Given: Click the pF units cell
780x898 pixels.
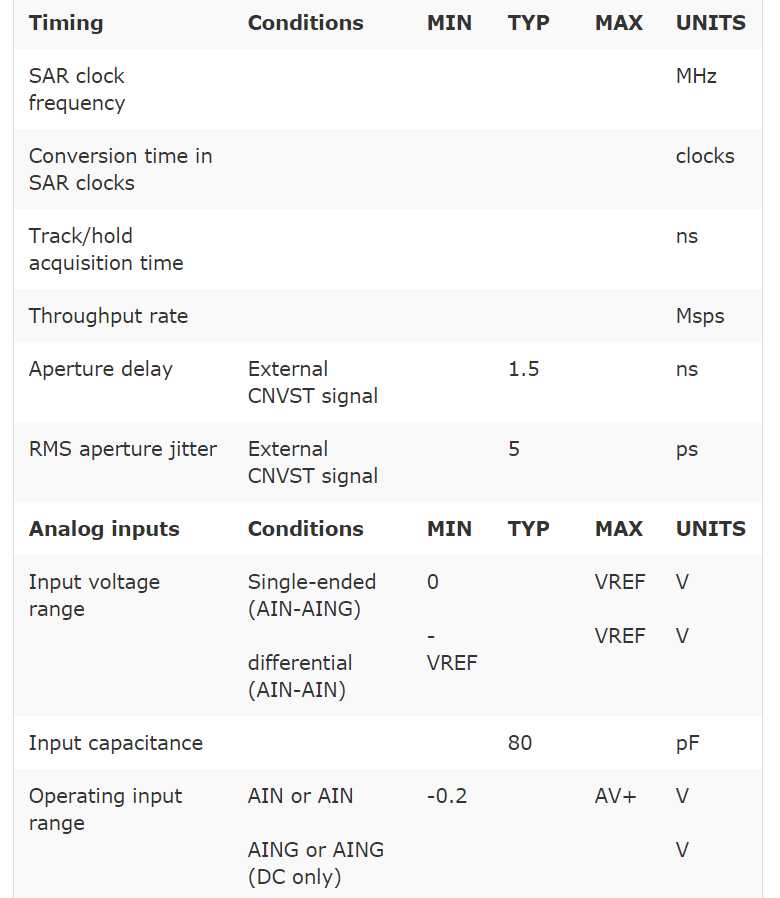Looking at the screenshot, I should [689, 743].
